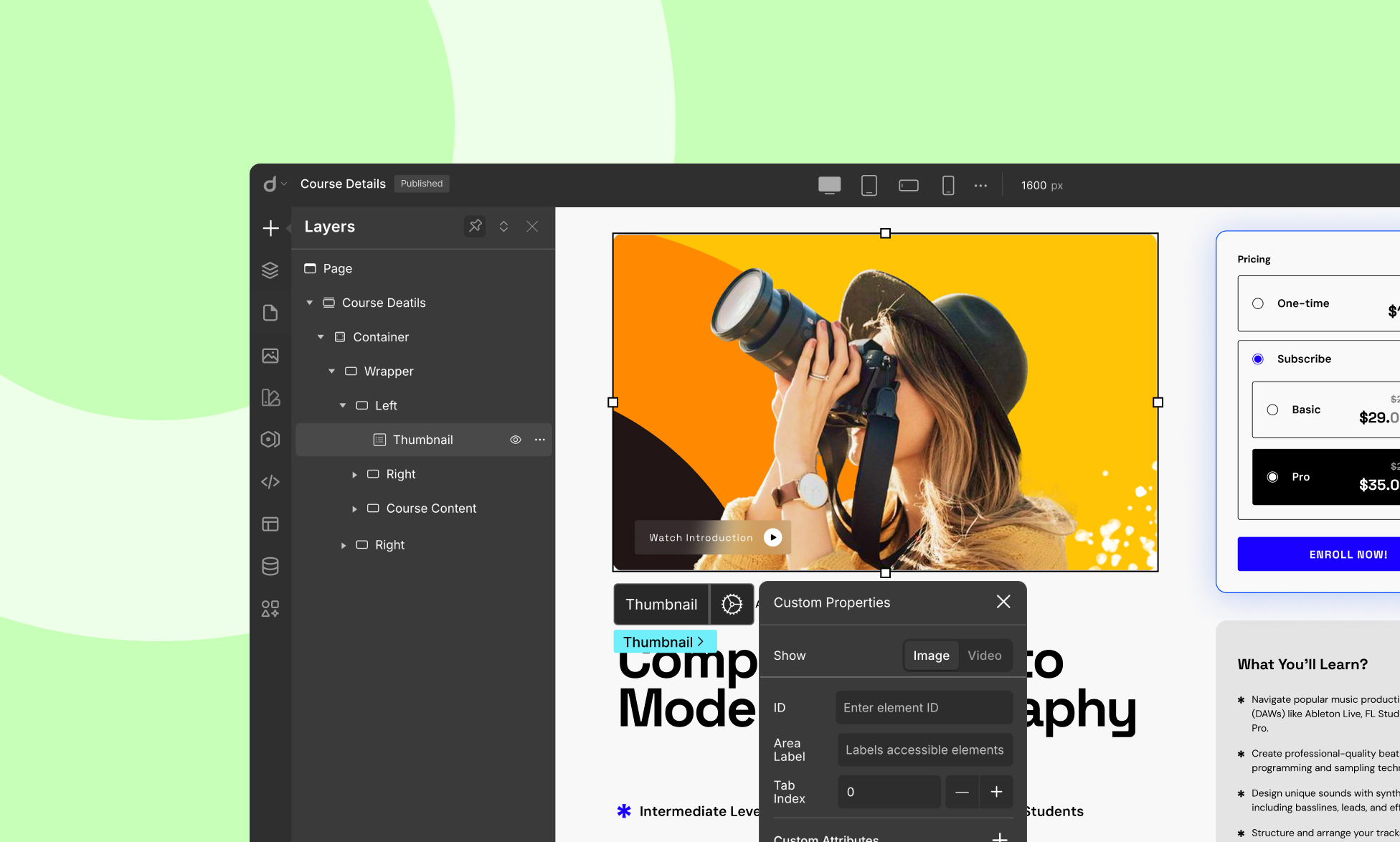
Task: Click the Published status badge
Action: [x=422, y=184]
